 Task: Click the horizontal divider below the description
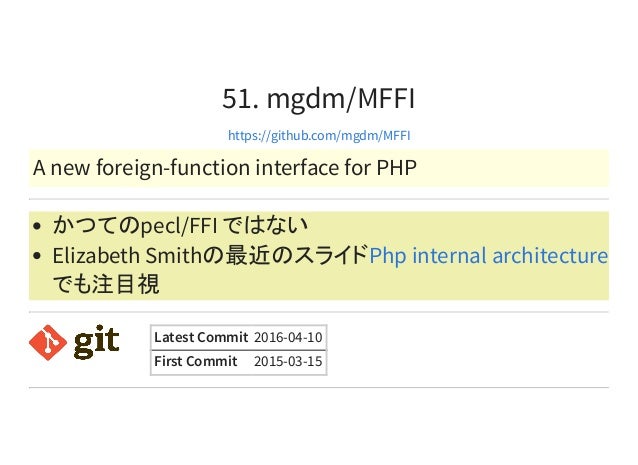pyautogui.click(x=319, y=199)
